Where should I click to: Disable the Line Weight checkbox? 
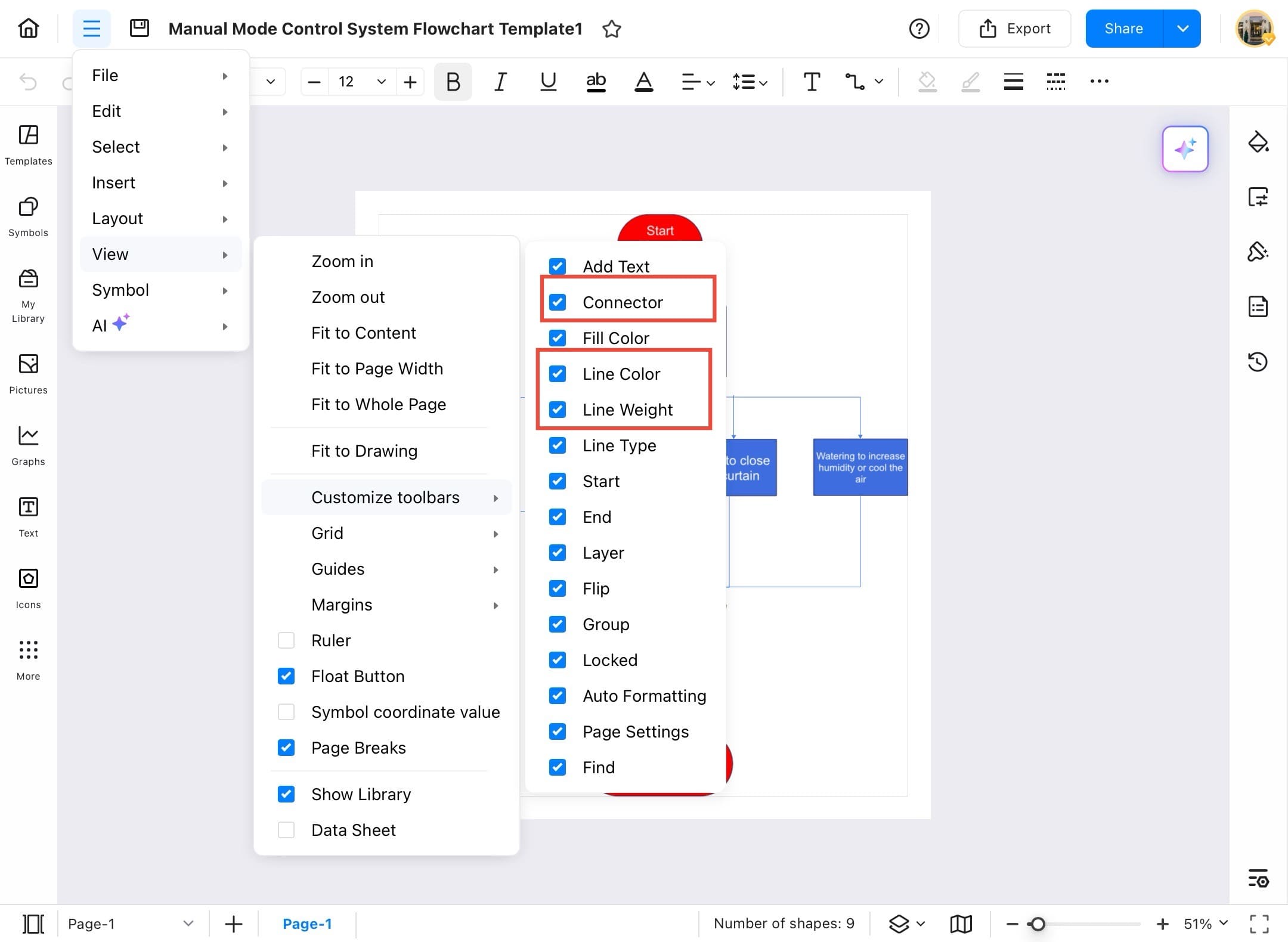(x=557, y=410)
